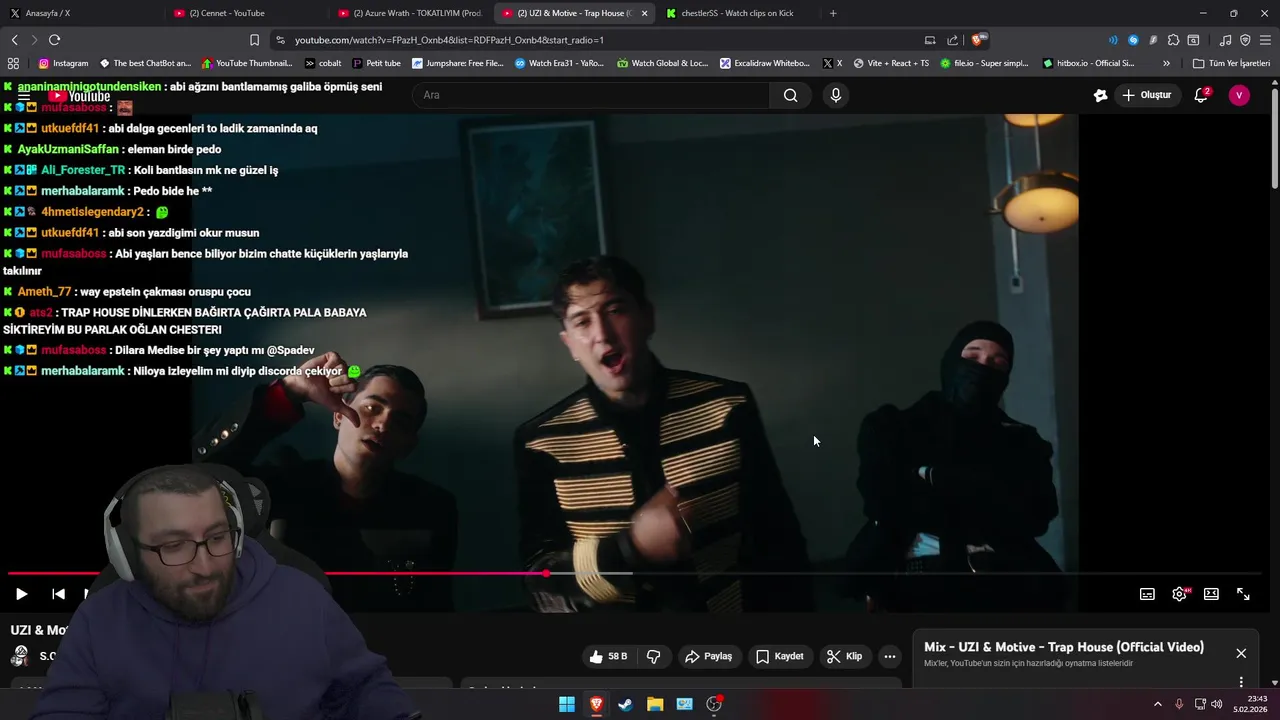Focus the YouTube Ara search field
The width and height of the screenshot is (1280, 720).
(x=590, y=95)
